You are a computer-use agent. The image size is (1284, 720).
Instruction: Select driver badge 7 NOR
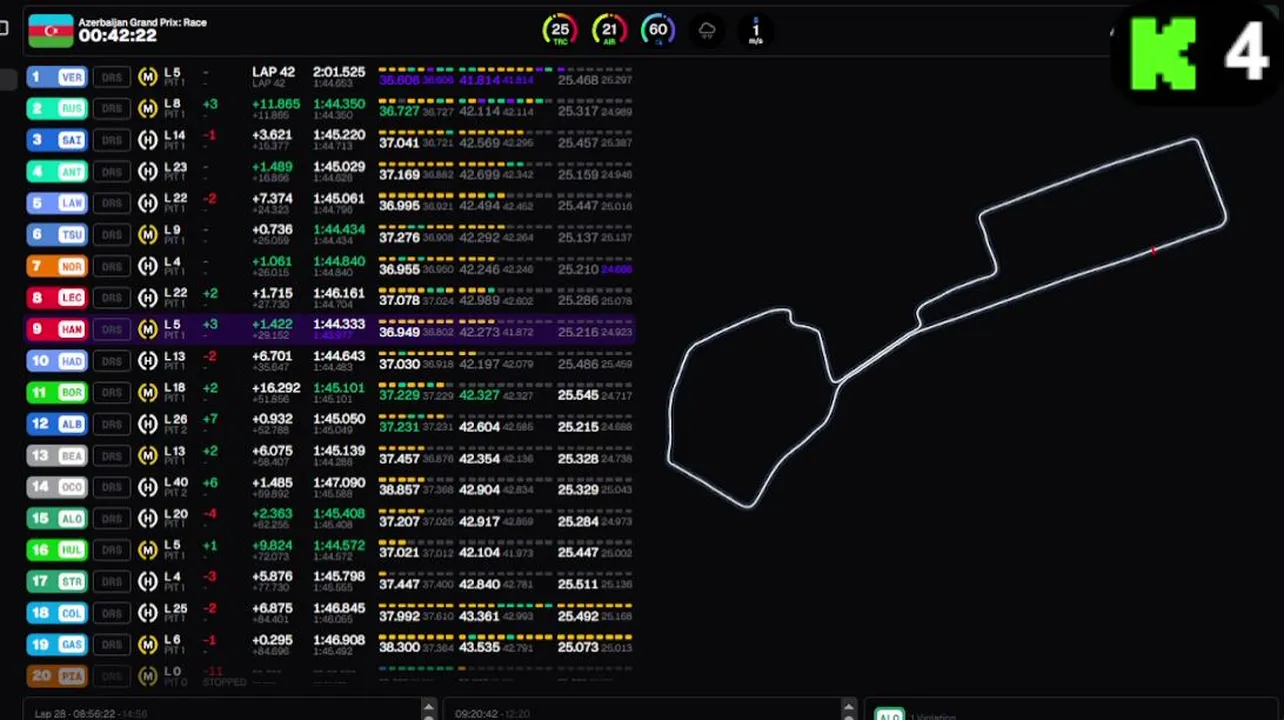point(57,266)
